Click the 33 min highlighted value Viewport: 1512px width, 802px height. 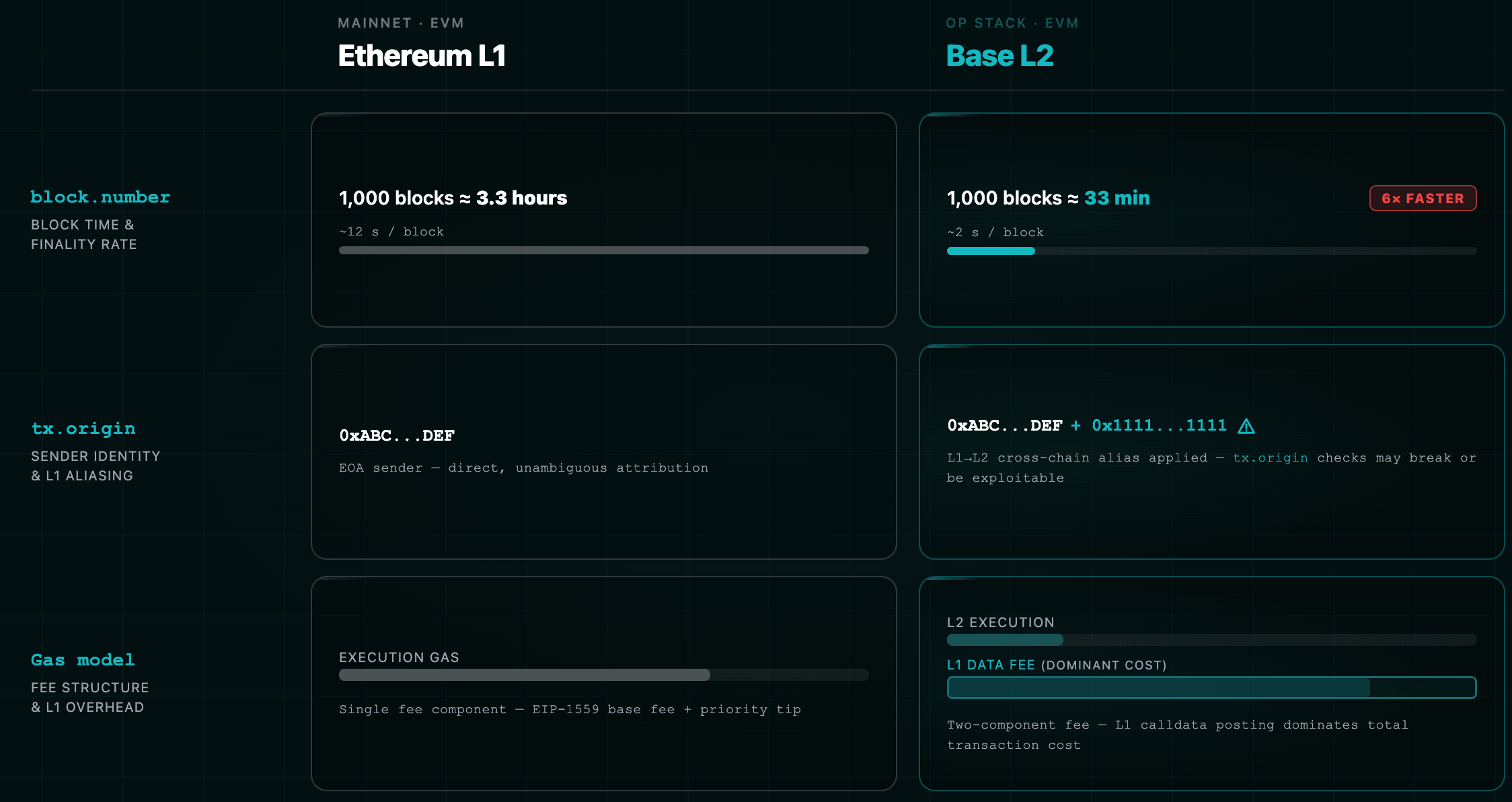[x=1117, y=198]
